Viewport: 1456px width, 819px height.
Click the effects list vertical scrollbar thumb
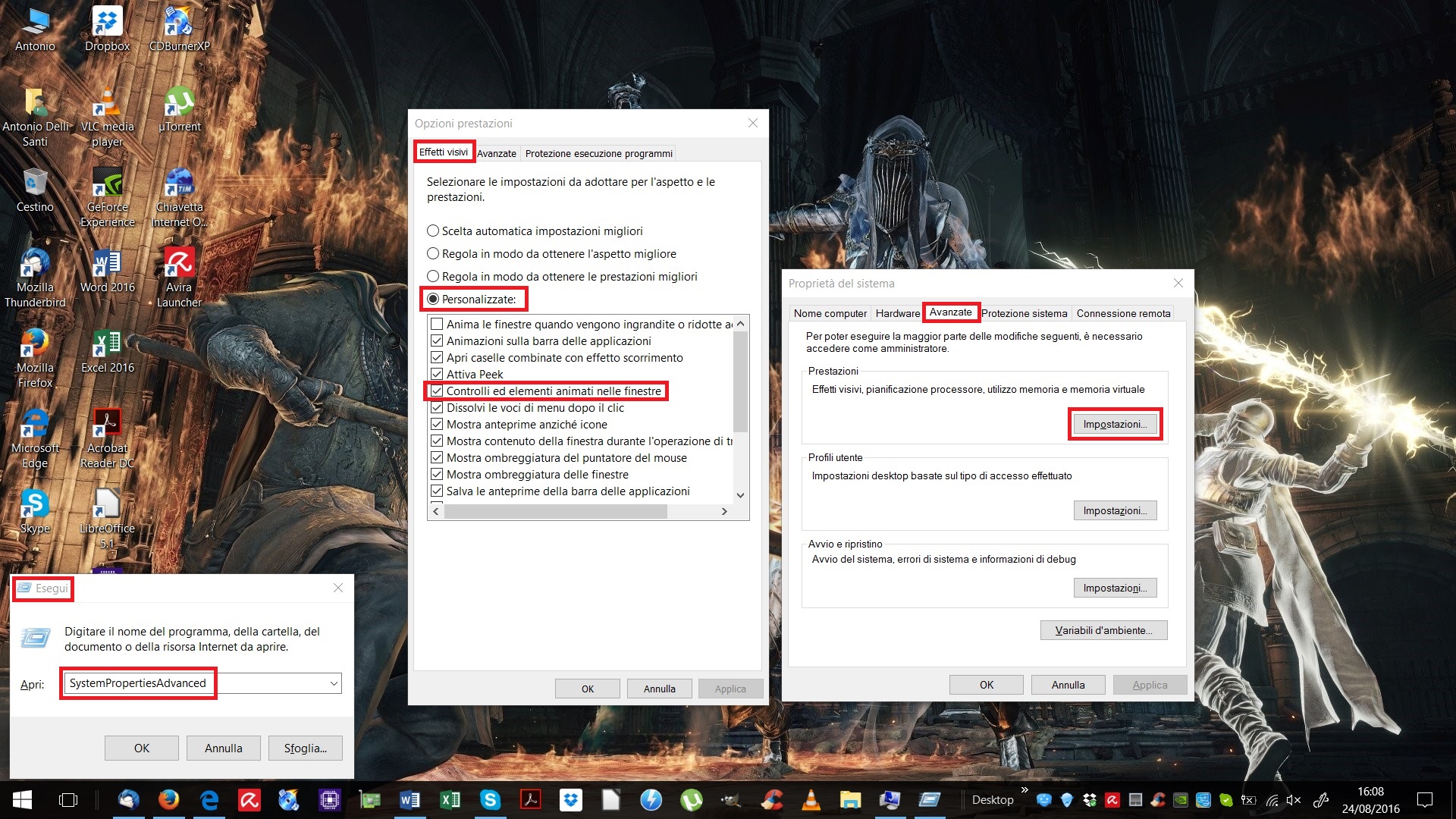[741, 381]
